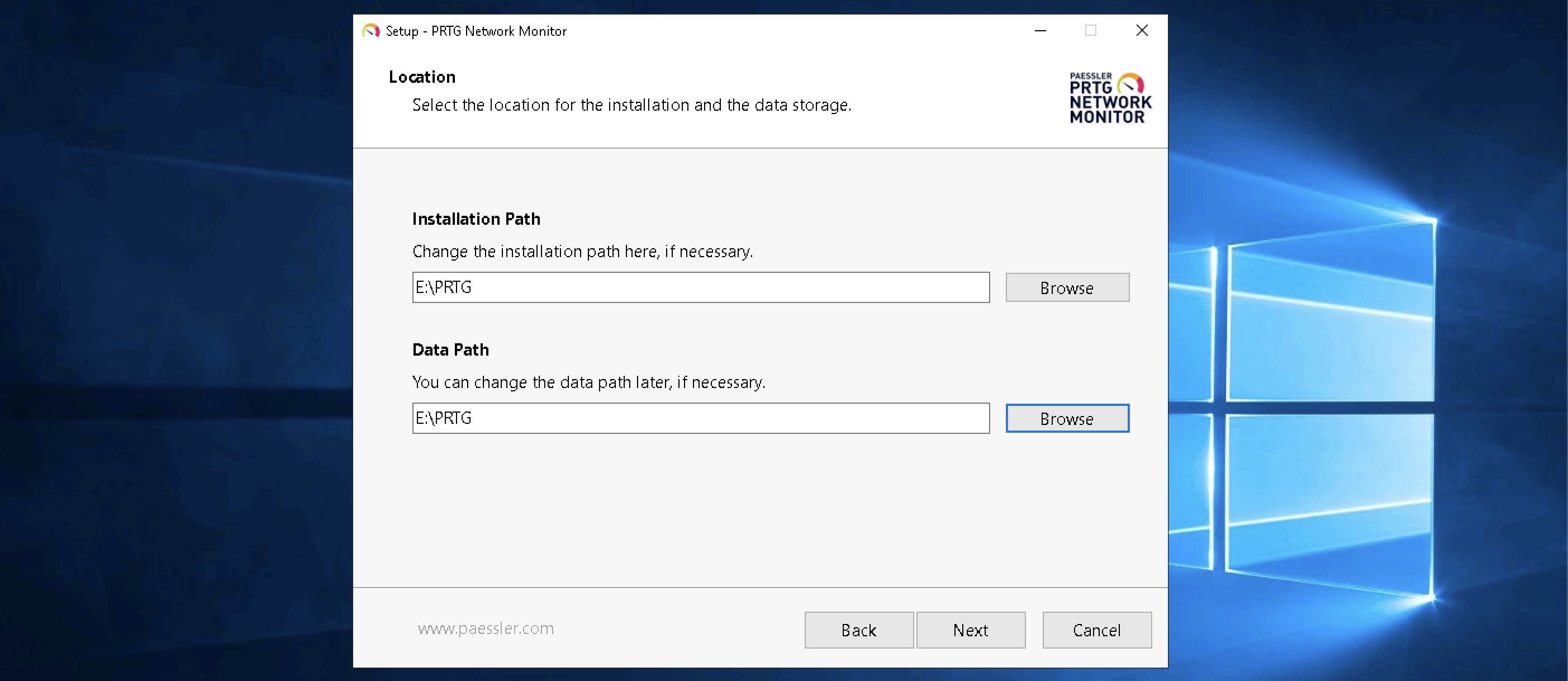Go back to the previous setup step
The image size is (1568, 681).
point(858,630)
